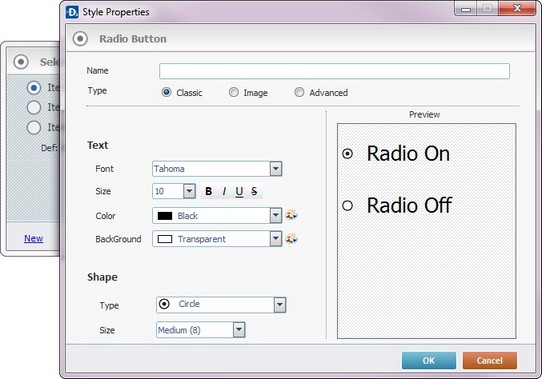542x379 pixels.
Task: Click the Radio On preview text
Action: 408,154
